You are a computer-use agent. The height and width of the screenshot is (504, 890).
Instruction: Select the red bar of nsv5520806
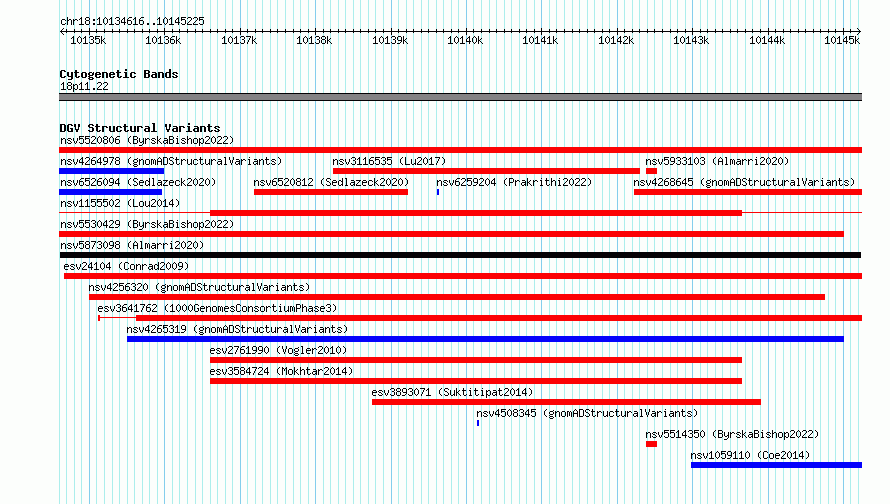click(460, 150)
